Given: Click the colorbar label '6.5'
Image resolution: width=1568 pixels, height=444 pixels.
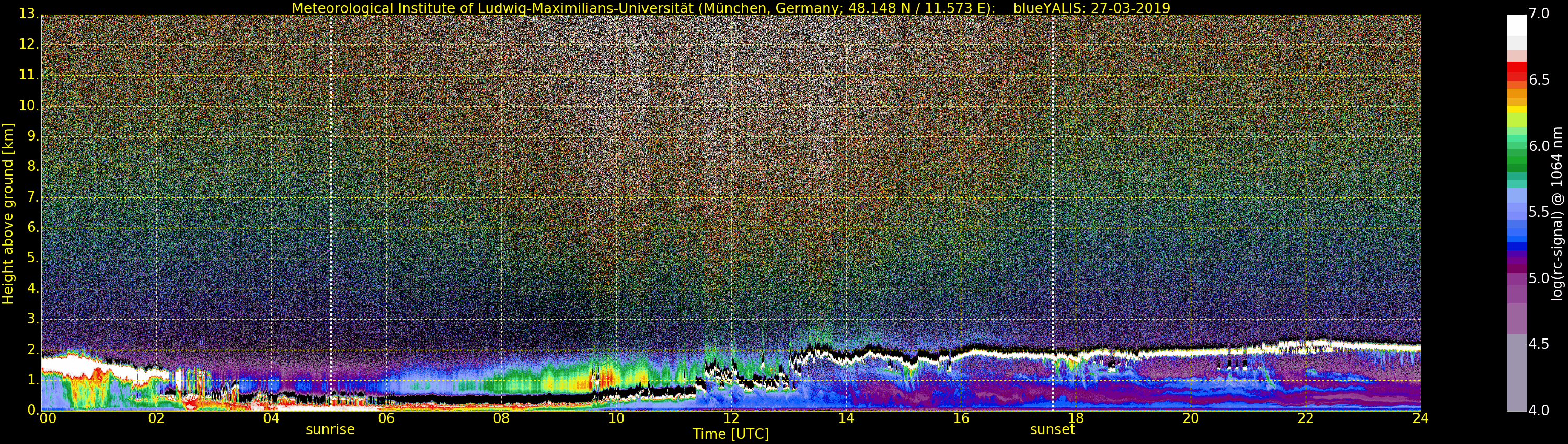Looking at the screenshot, I should [1539, 80].
